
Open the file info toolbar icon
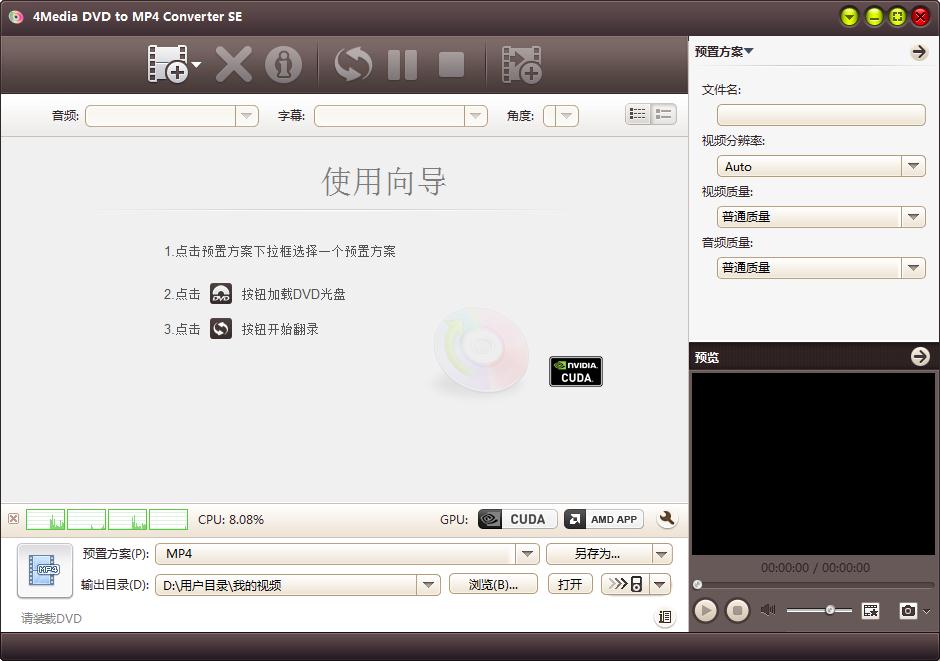283,64
